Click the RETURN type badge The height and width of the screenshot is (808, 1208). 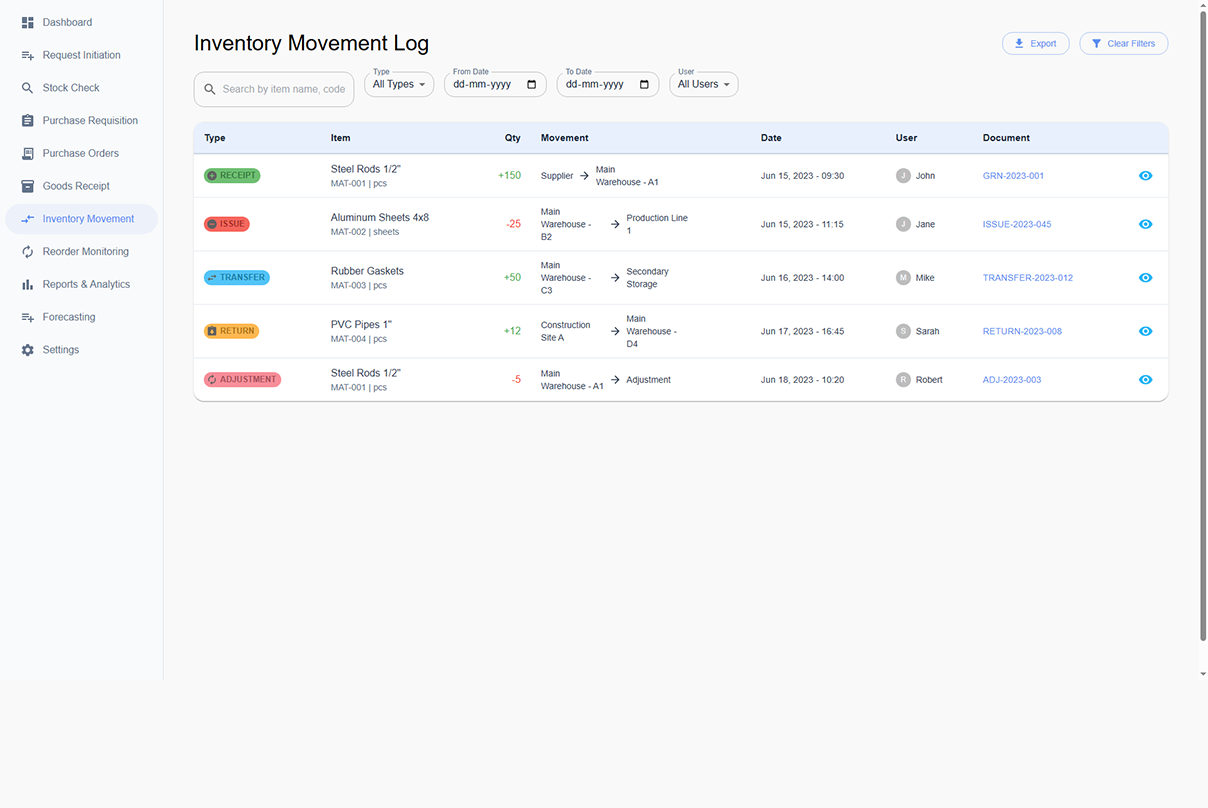click(x=232, y=331)
